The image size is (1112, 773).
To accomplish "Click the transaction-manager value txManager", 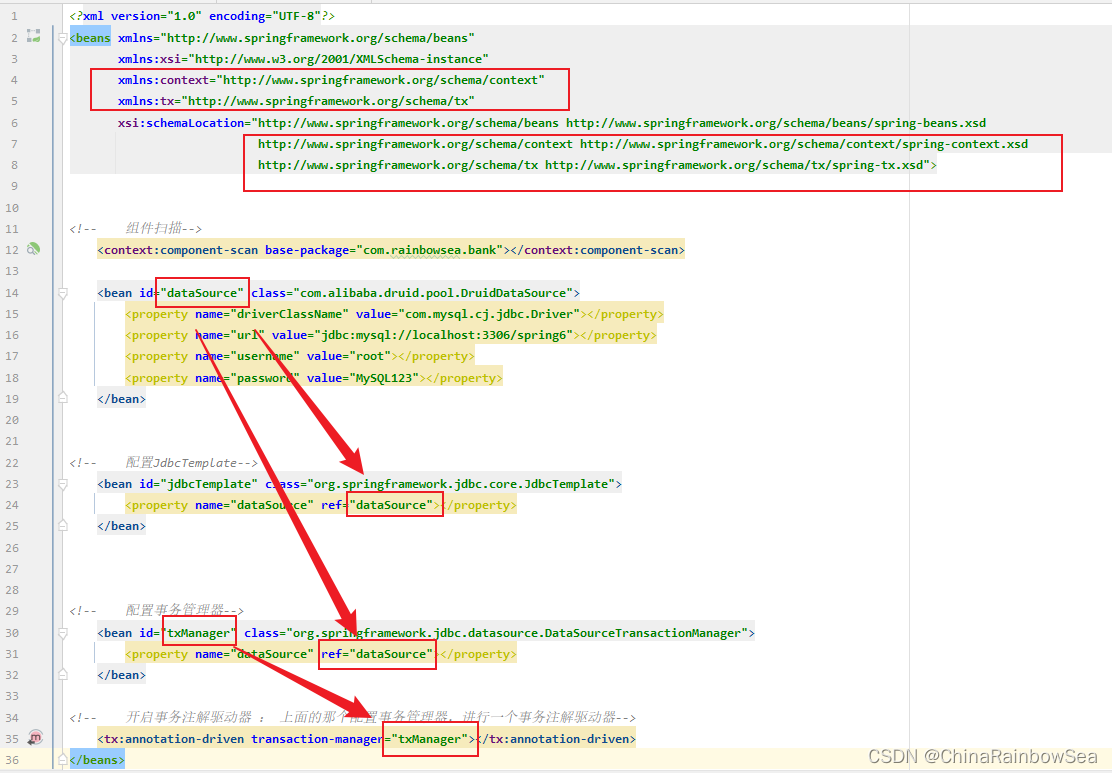I will click(430, 739).
